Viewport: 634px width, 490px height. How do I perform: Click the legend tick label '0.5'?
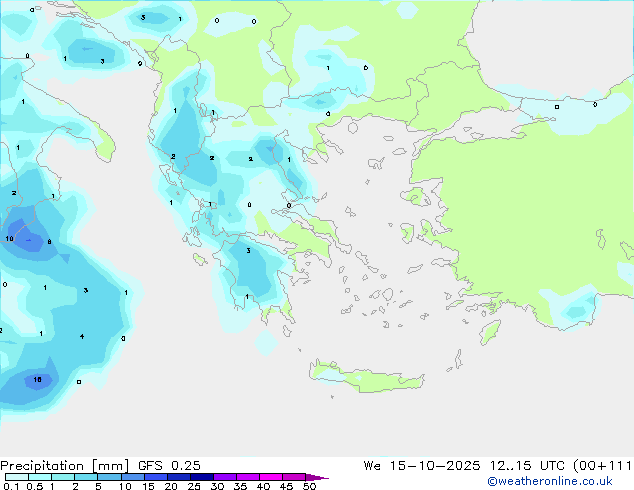(34, 486)
